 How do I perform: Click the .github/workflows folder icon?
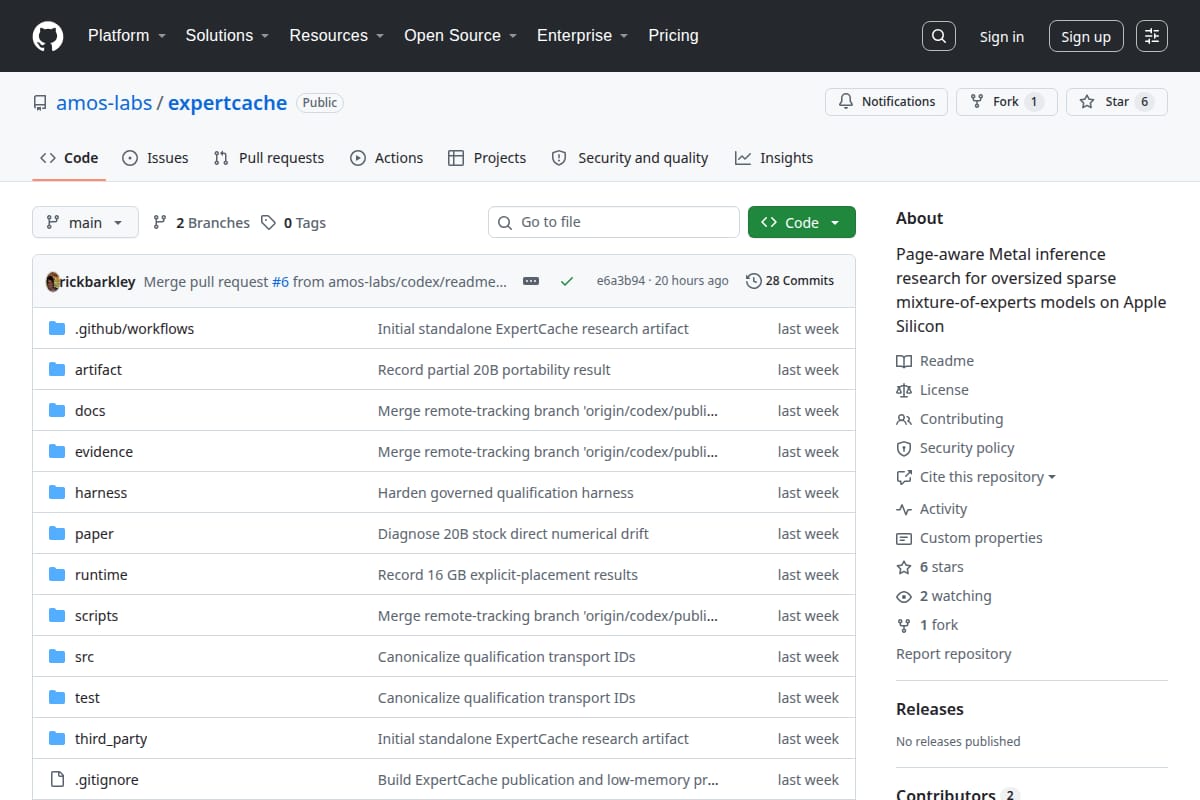point(57,328)
